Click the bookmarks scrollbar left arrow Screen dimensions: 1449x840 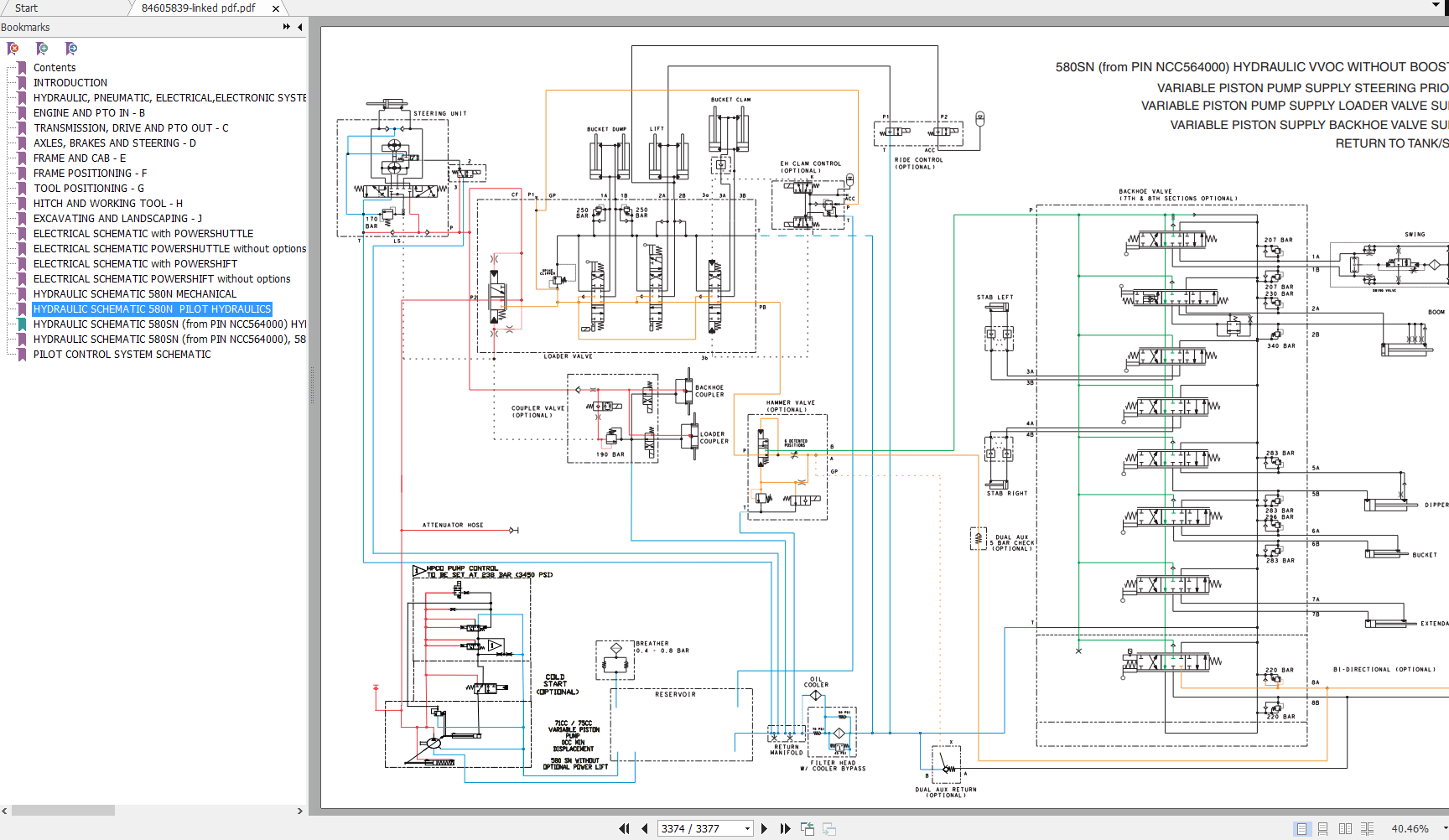tap(5, 811)
